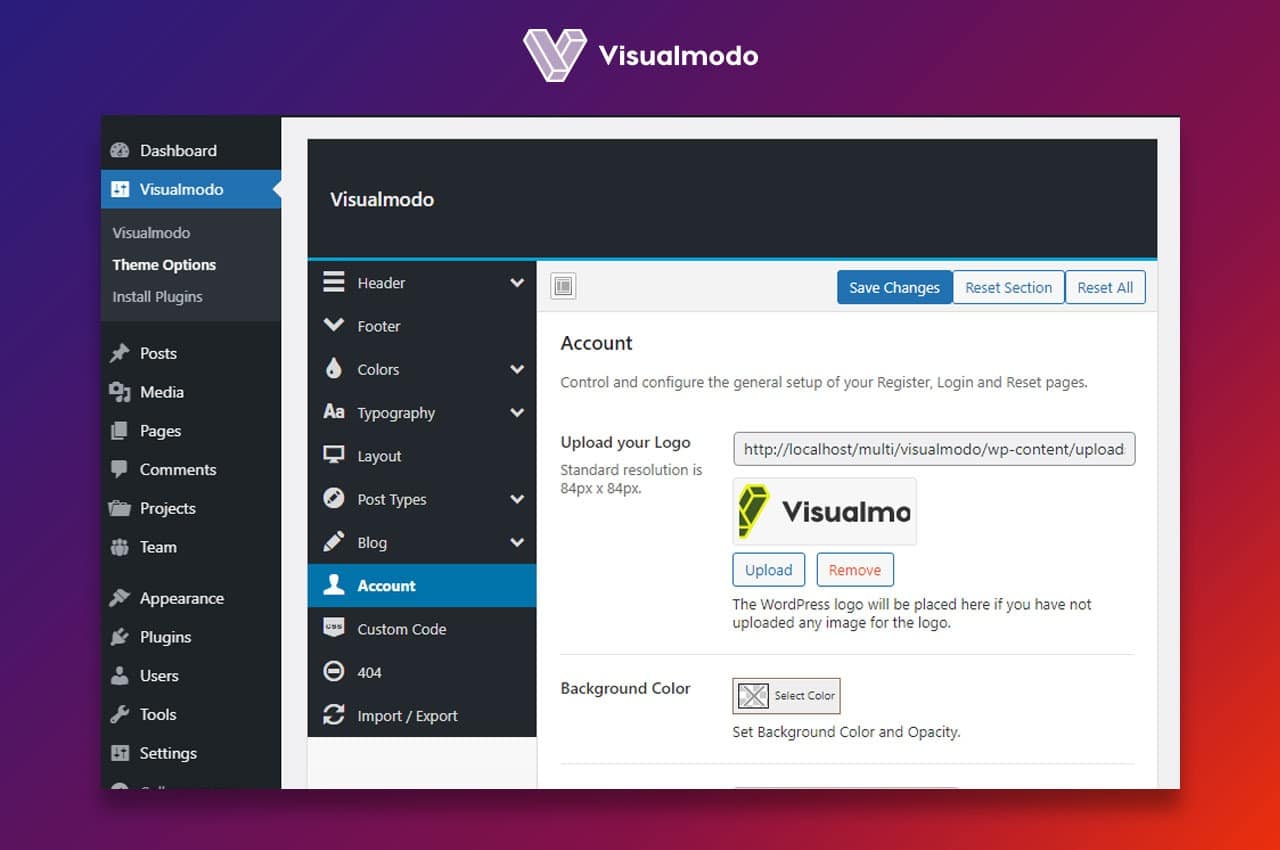Screen dimensions: 1280x850
Task: Expand the Header section chevron
Action: coord(517,283)
